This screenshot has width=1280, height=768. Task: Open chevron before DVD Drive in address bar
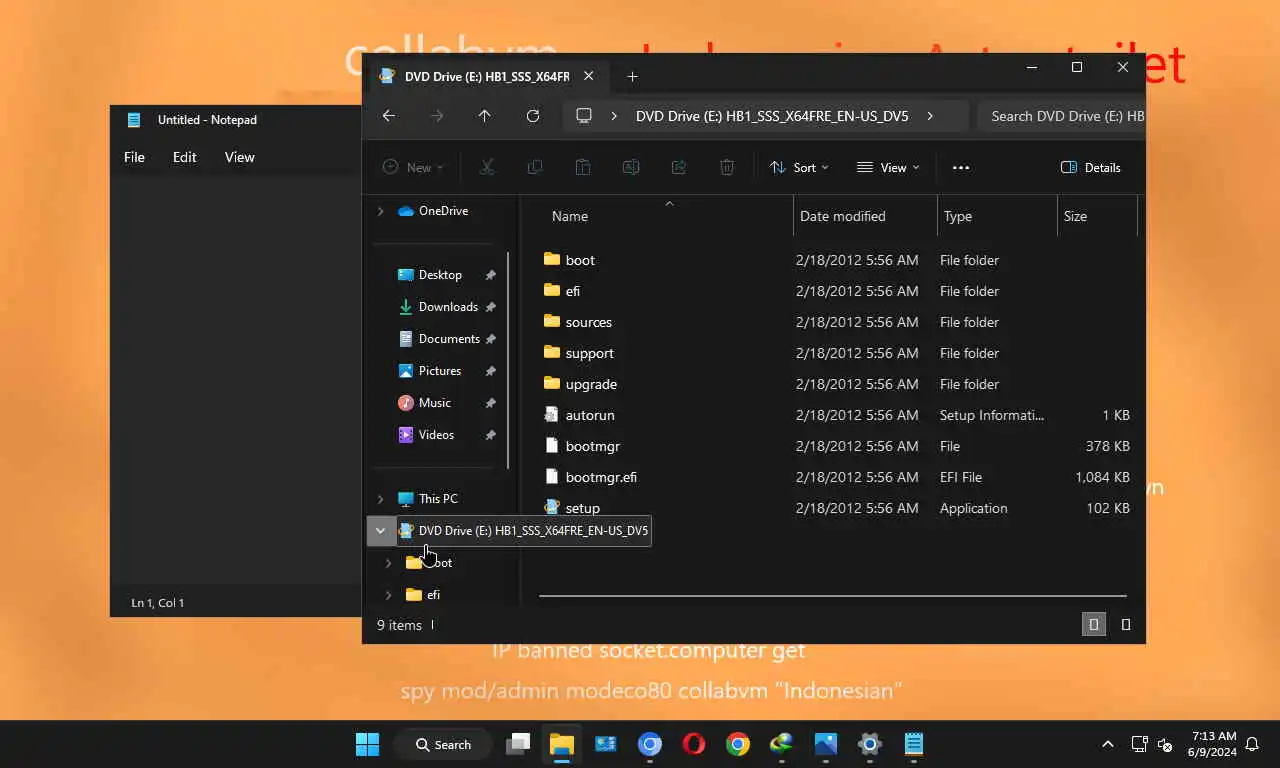[614, 116]
